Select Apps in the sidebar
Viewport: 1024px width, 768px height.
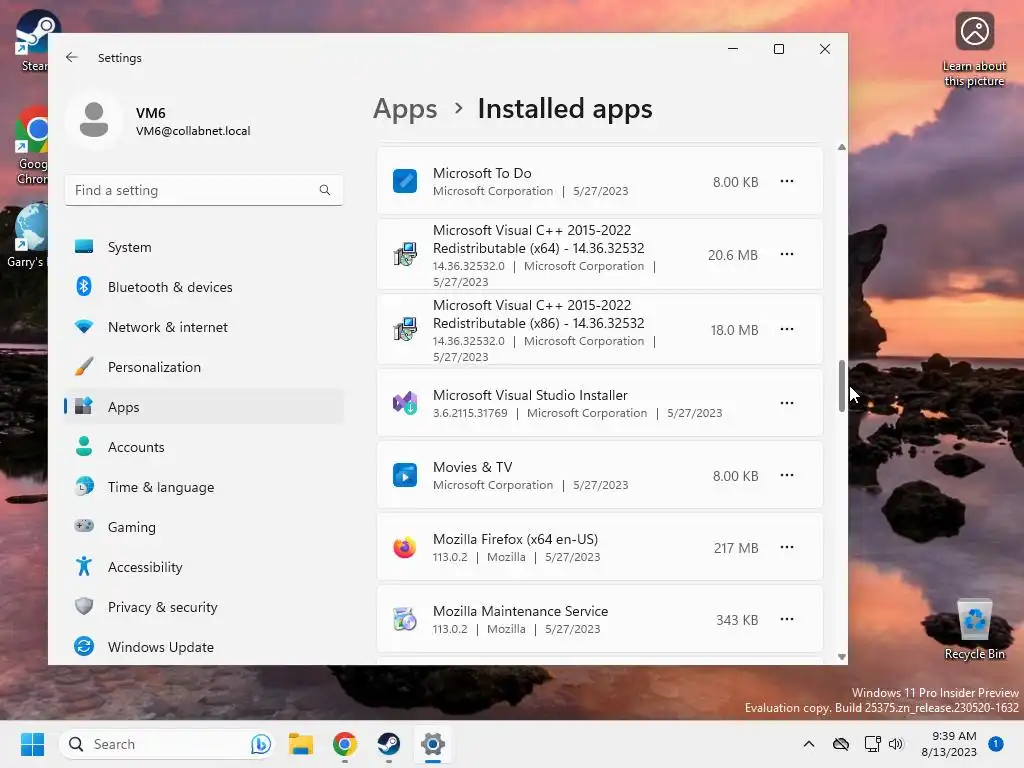click(204, 407)
